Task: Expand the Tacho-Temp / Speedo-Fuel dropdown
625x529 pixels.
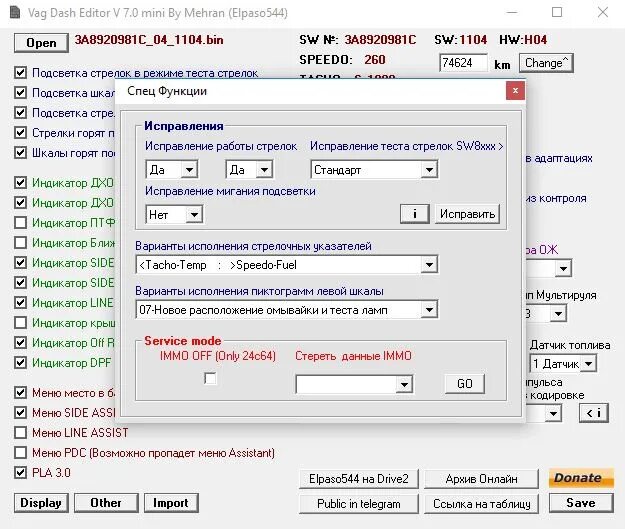Action: click(287, 265)
